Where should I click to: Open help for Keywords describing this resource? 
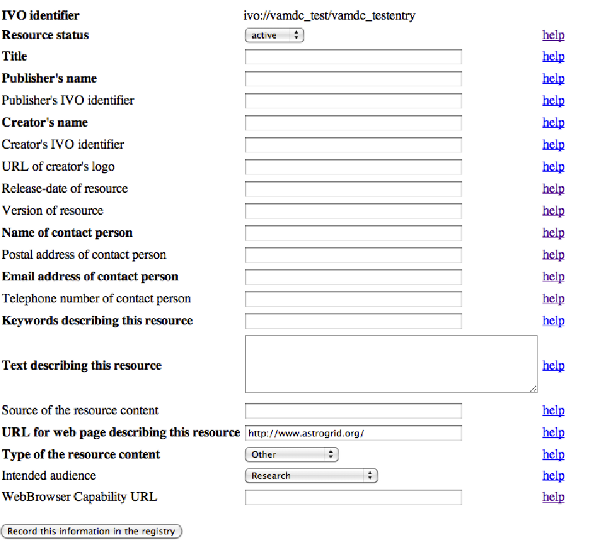[x=553, y=321]
